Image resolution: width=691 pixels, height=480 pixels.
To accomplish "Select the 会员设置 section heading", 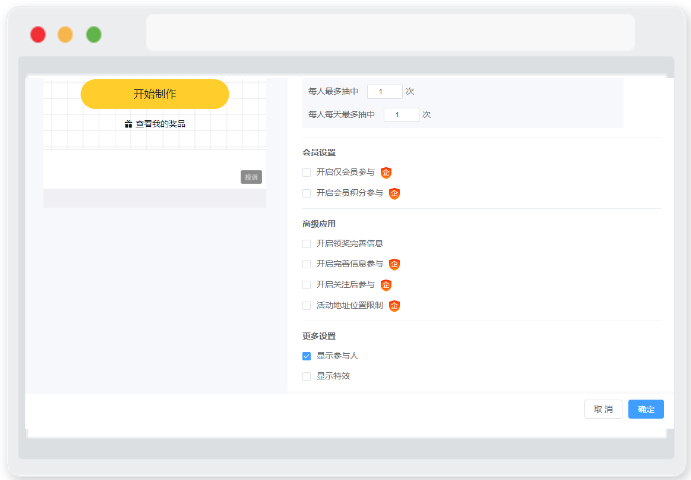I will coord(319,153).
